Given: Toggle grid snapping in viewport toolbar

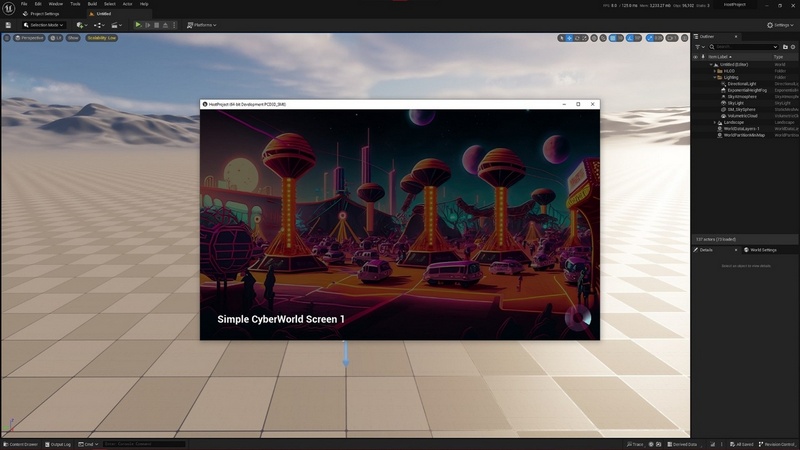Looking at the screenshot, I should tap(615, 38).
